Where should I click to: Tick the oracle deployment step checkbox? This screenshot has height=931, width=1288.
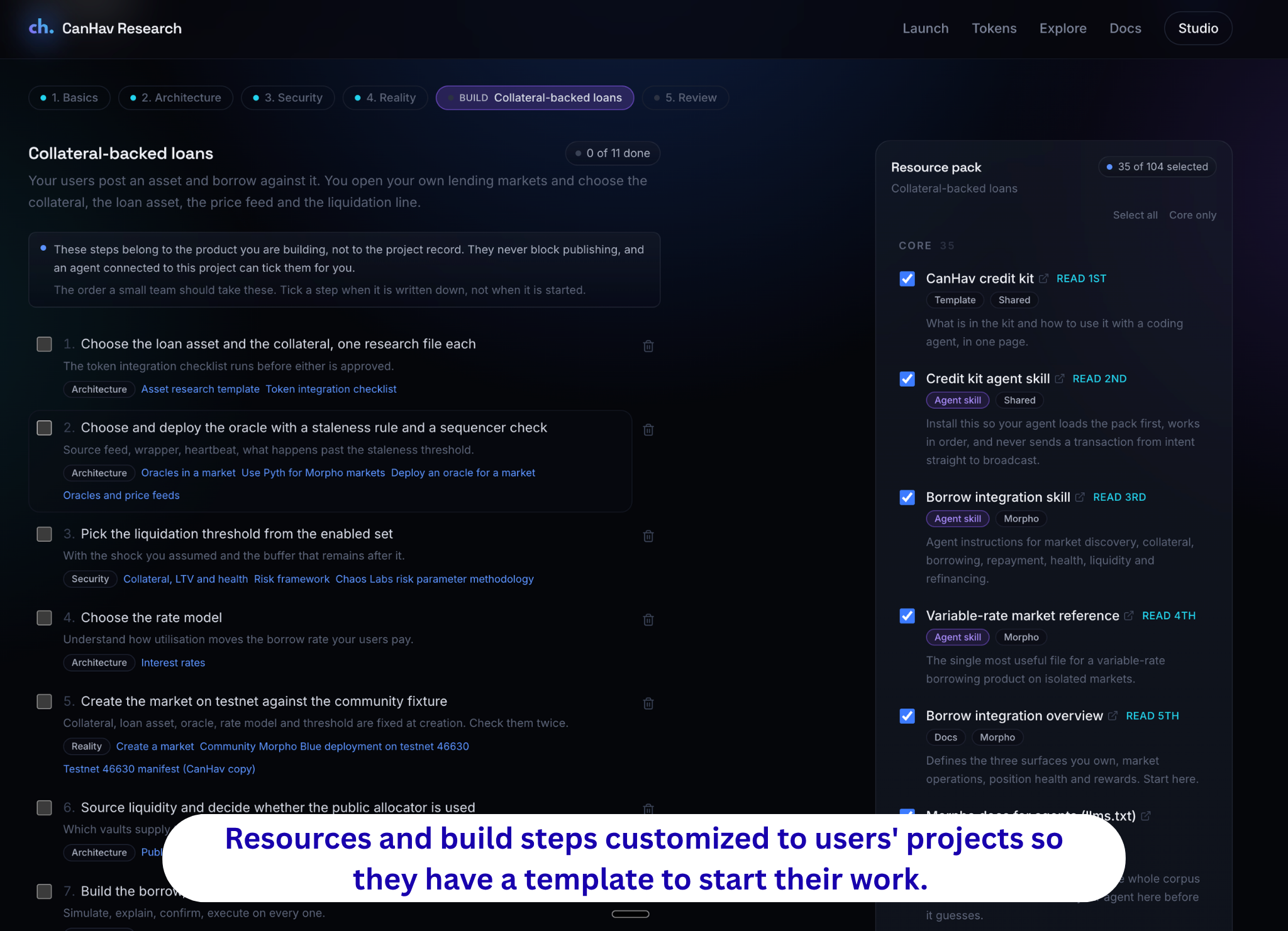[x=44, y=427]
